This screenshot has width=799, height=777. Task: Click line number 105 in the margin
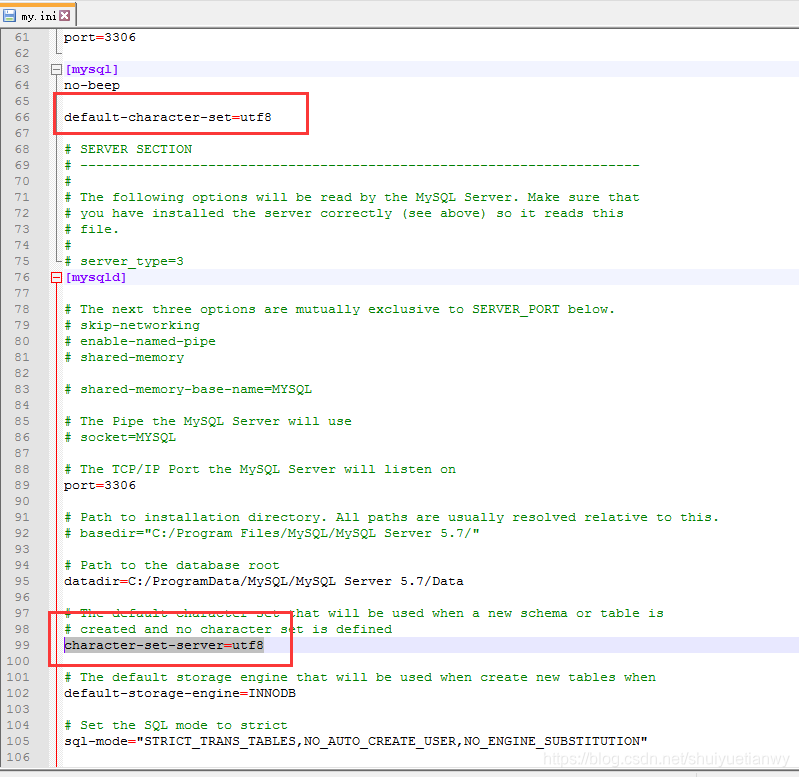tap(18, 741)
